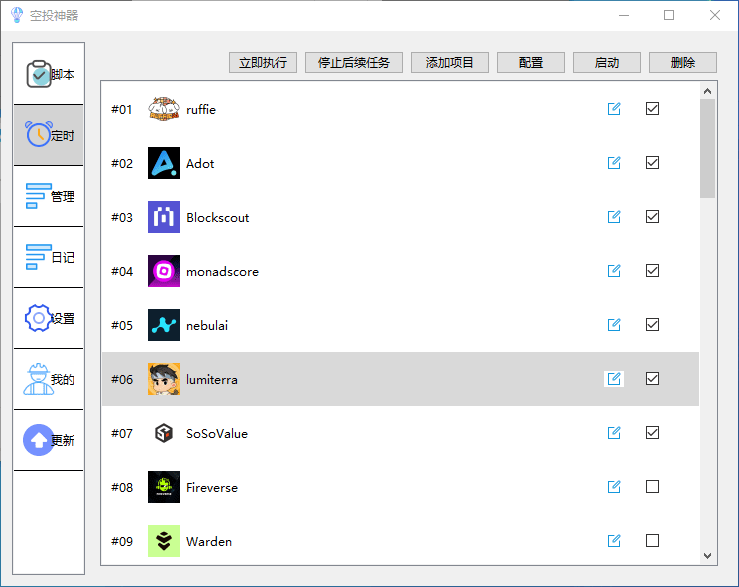Click the edit pencil for lumiterra
The image size is (739, 587).
[614, 379]
